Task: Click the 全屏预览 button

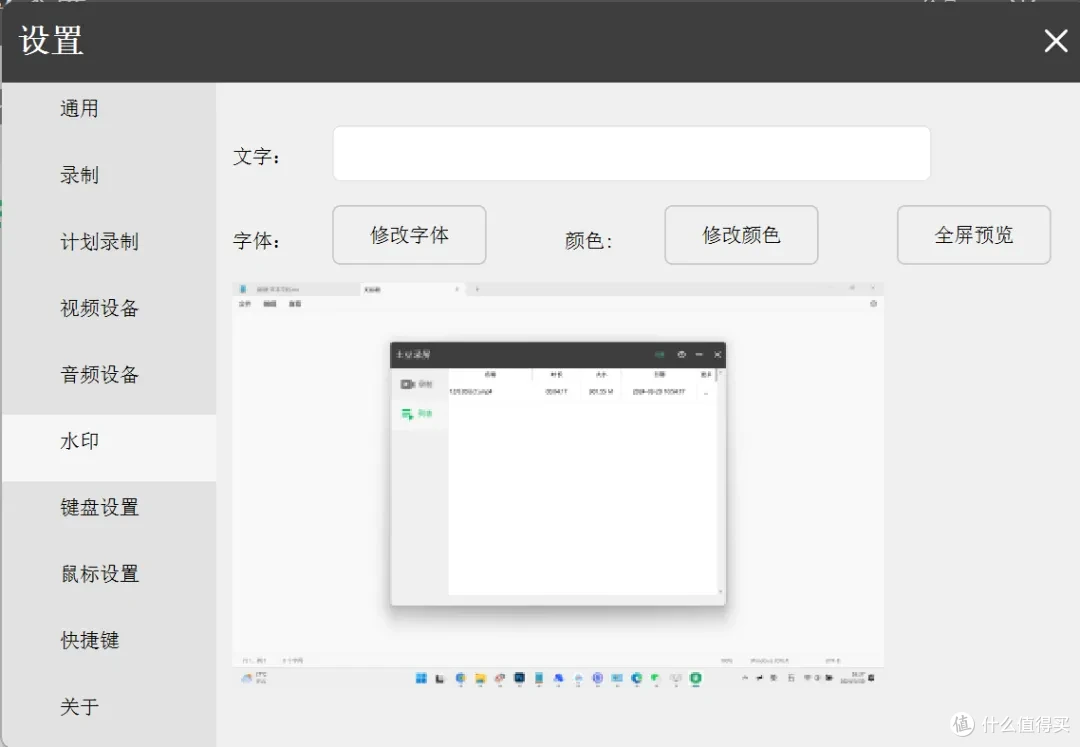Action: 974,235
